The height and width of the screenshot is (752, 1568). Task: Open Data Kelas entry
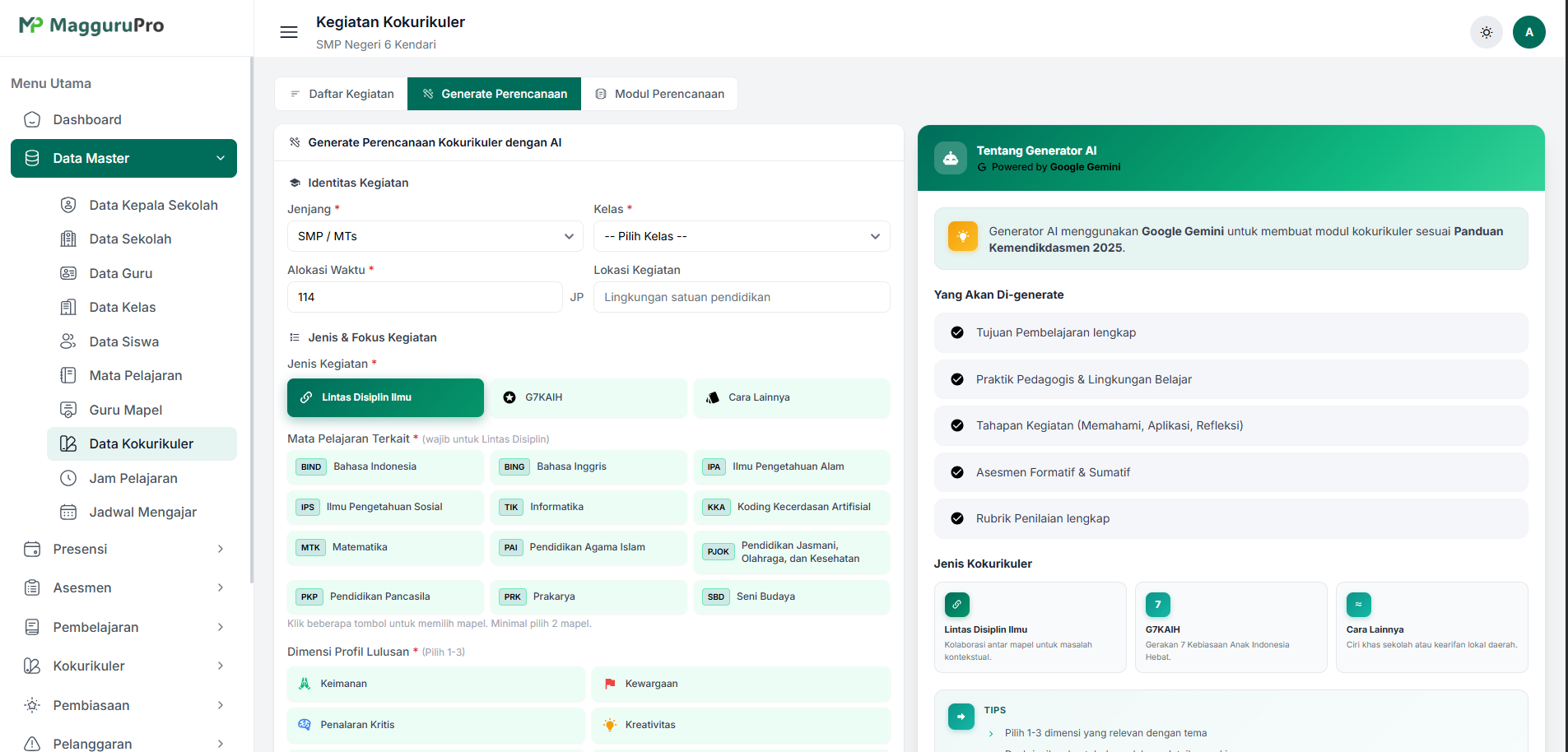(x=142, y=307)
